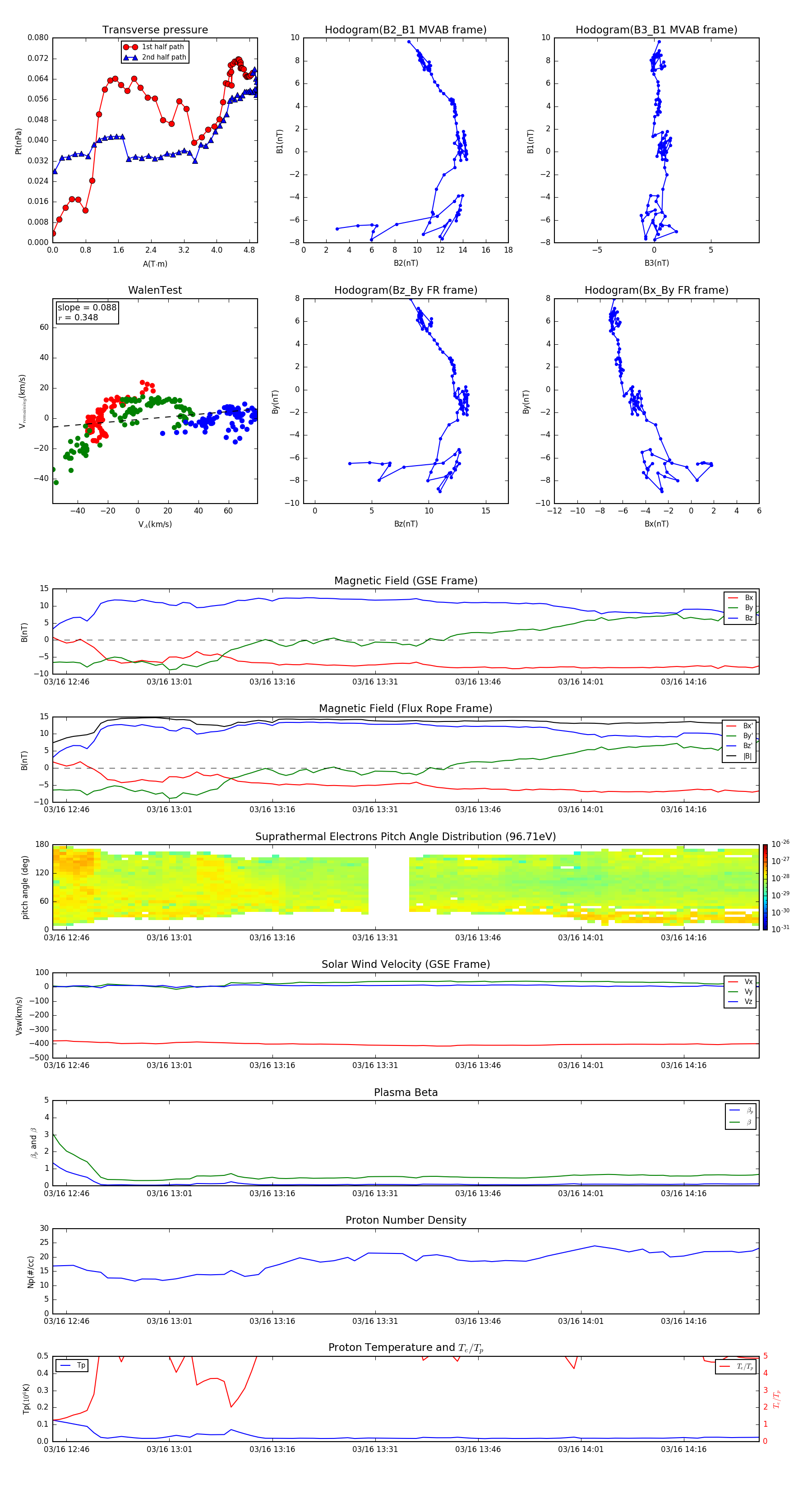Click the '10^-31' color bar label
812x1489 pixels.
click(x=780, y=929)
